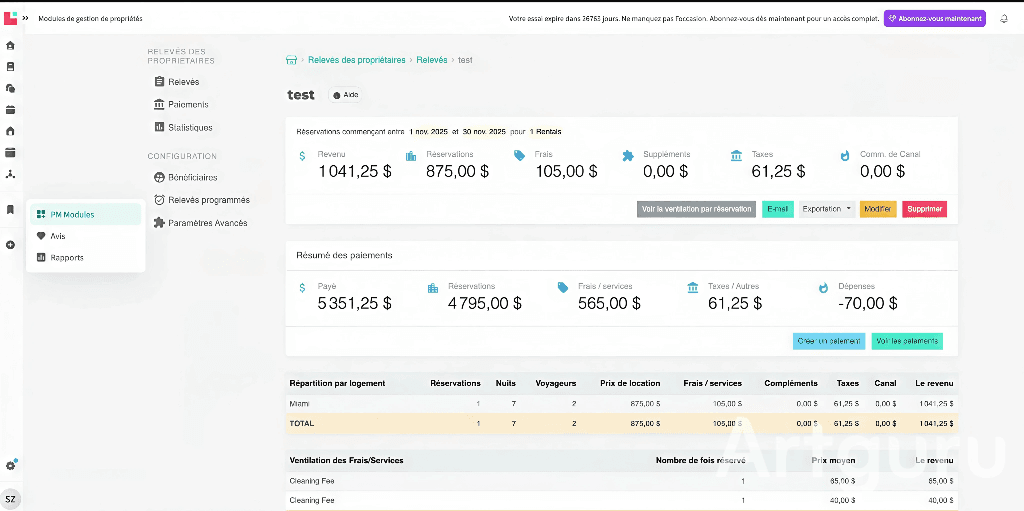
Task: Click the red Supprimer button
Action: click(925, 209)
